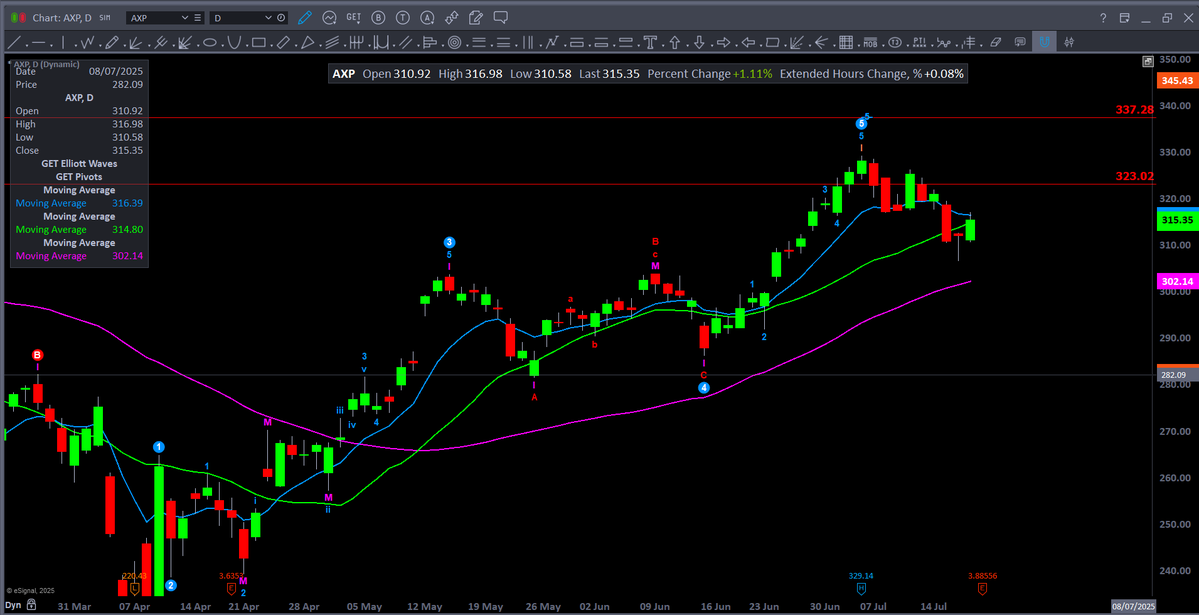Image resolution: width=1199 pixels, height=615 pixels.
Task: Open drawing tools settings sliders icon
Action: coord(1069,43)
